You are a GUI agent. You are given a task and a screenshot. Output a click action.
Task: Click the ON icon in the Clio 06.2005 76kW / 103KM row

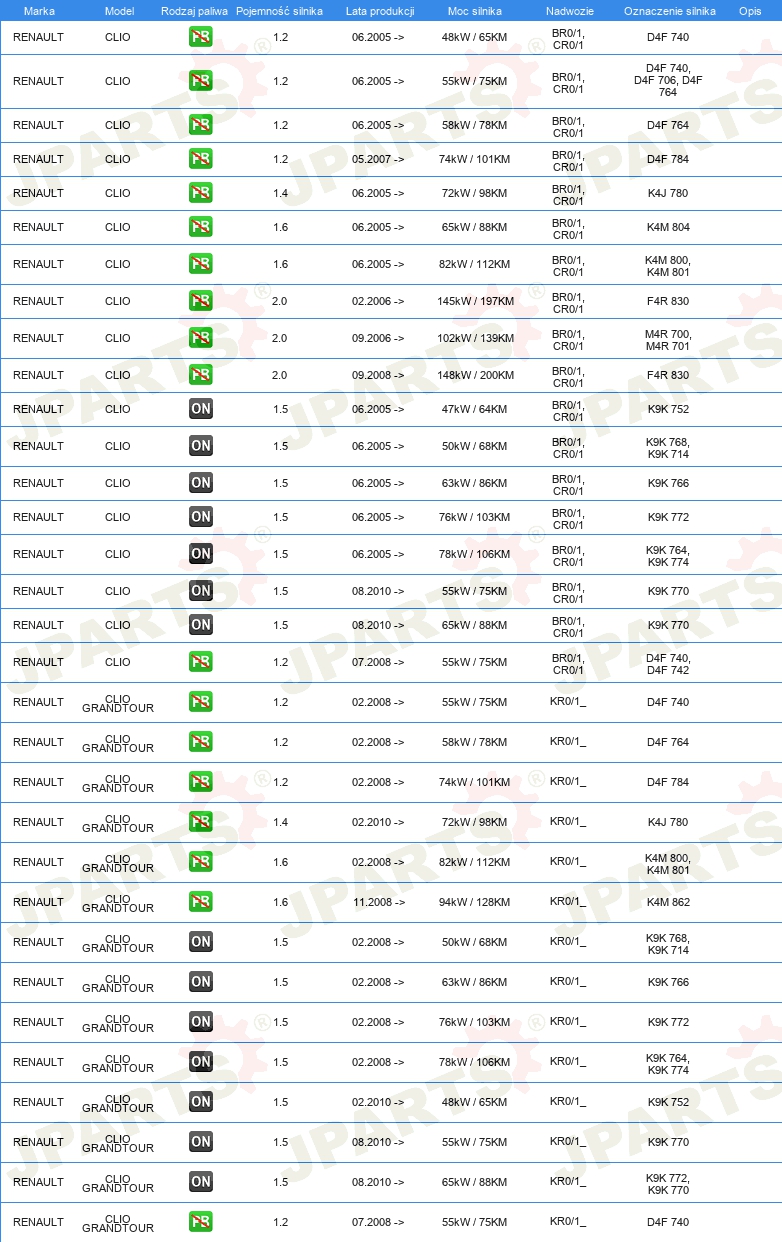(201, 517)
